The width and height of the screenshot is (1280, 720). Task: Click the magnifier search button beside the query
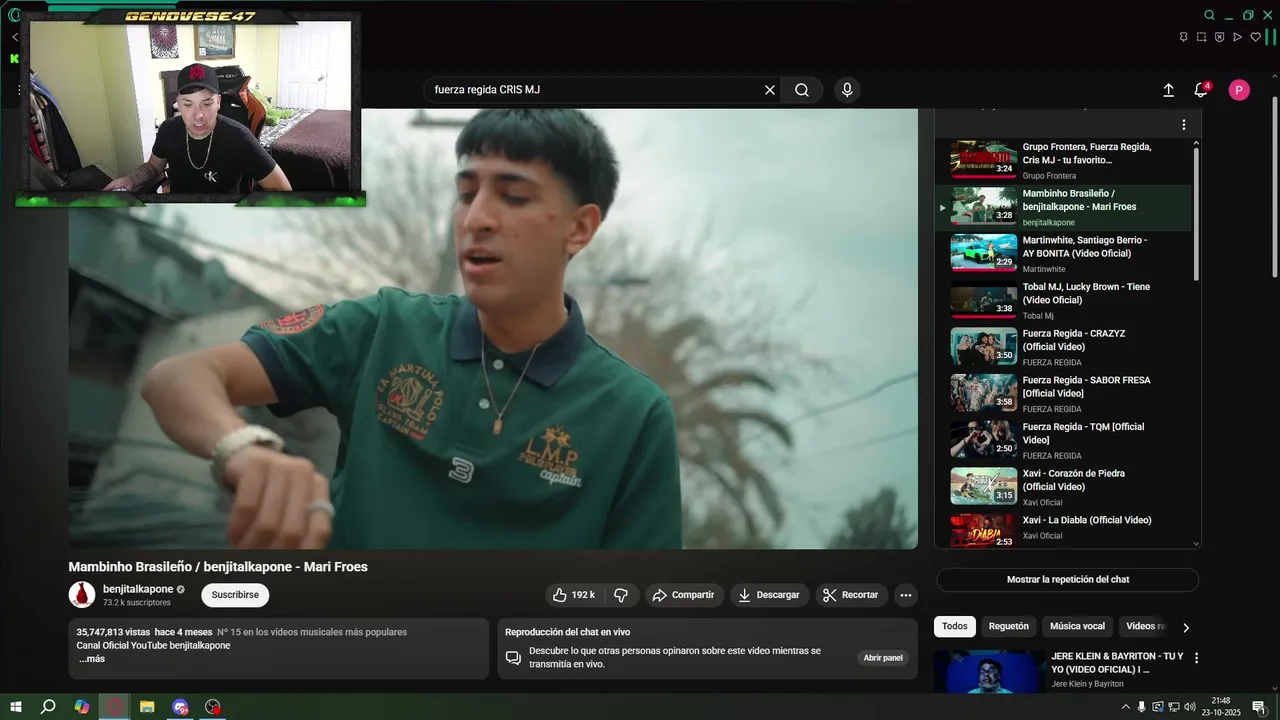coord(802,90)
